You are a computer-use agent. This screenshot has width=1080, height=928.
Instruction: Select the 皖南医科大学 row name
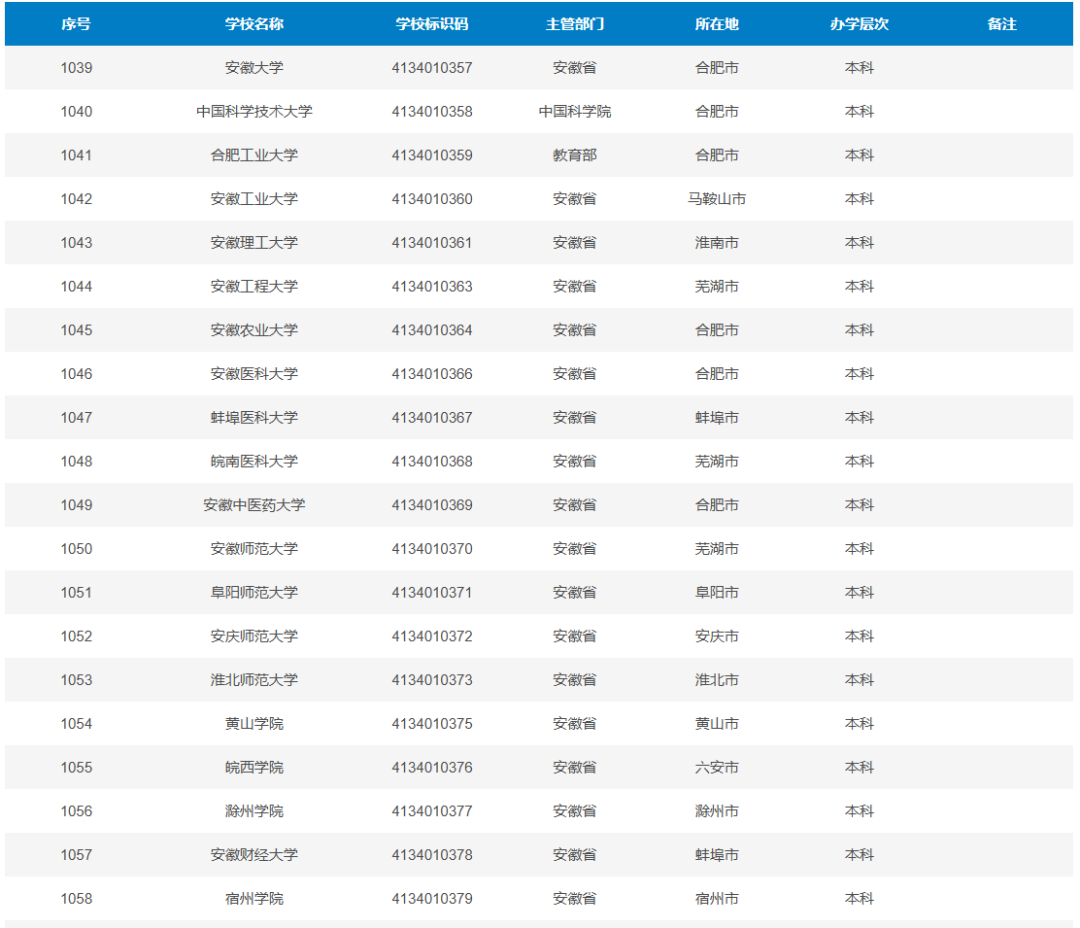tap(254, 462)
